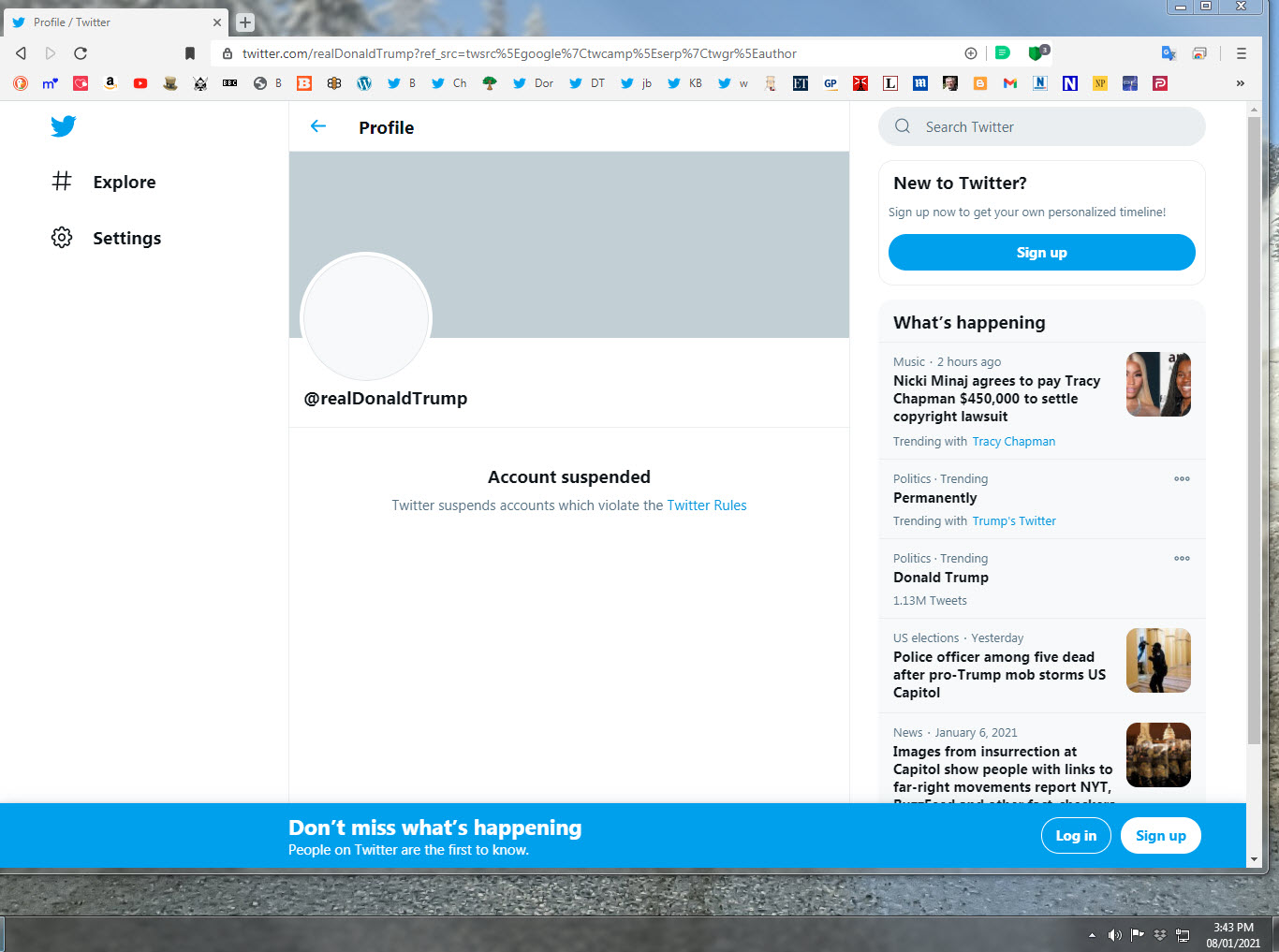Select the Profile / Twitter browser tab
Screen dimensions: 1279x952
tap(114, 22)
